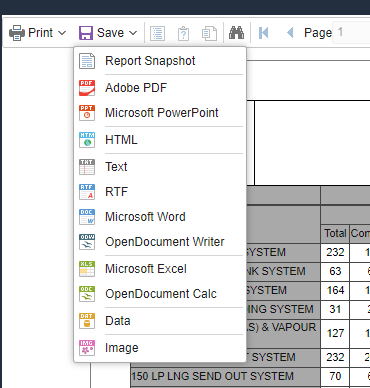Image resolution: width=370 pixels, height=388 pixels.
Task: Open the Print dropdown arrow
Action: (x=62, y=33)
